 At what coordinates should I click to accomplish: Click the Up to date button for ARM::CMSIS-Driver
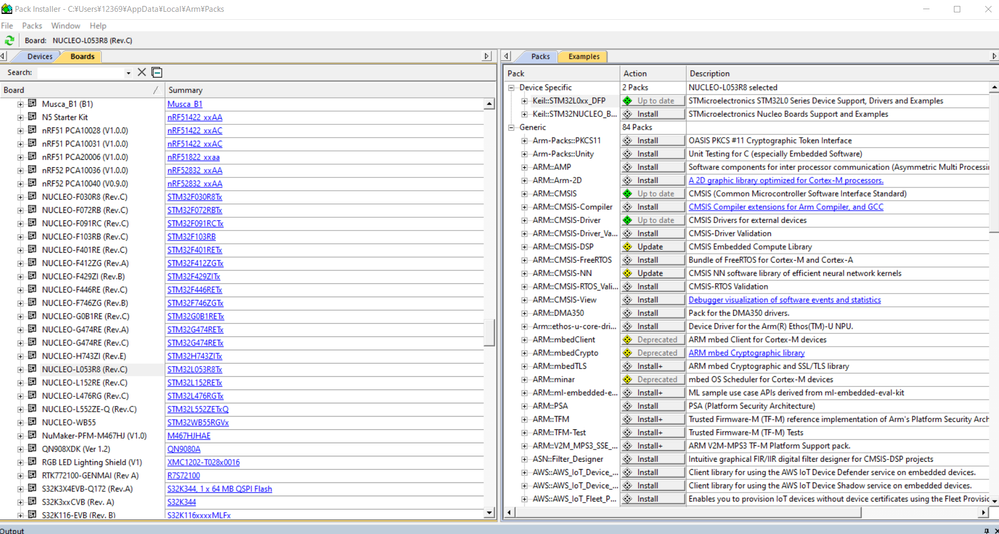[653, 220]
